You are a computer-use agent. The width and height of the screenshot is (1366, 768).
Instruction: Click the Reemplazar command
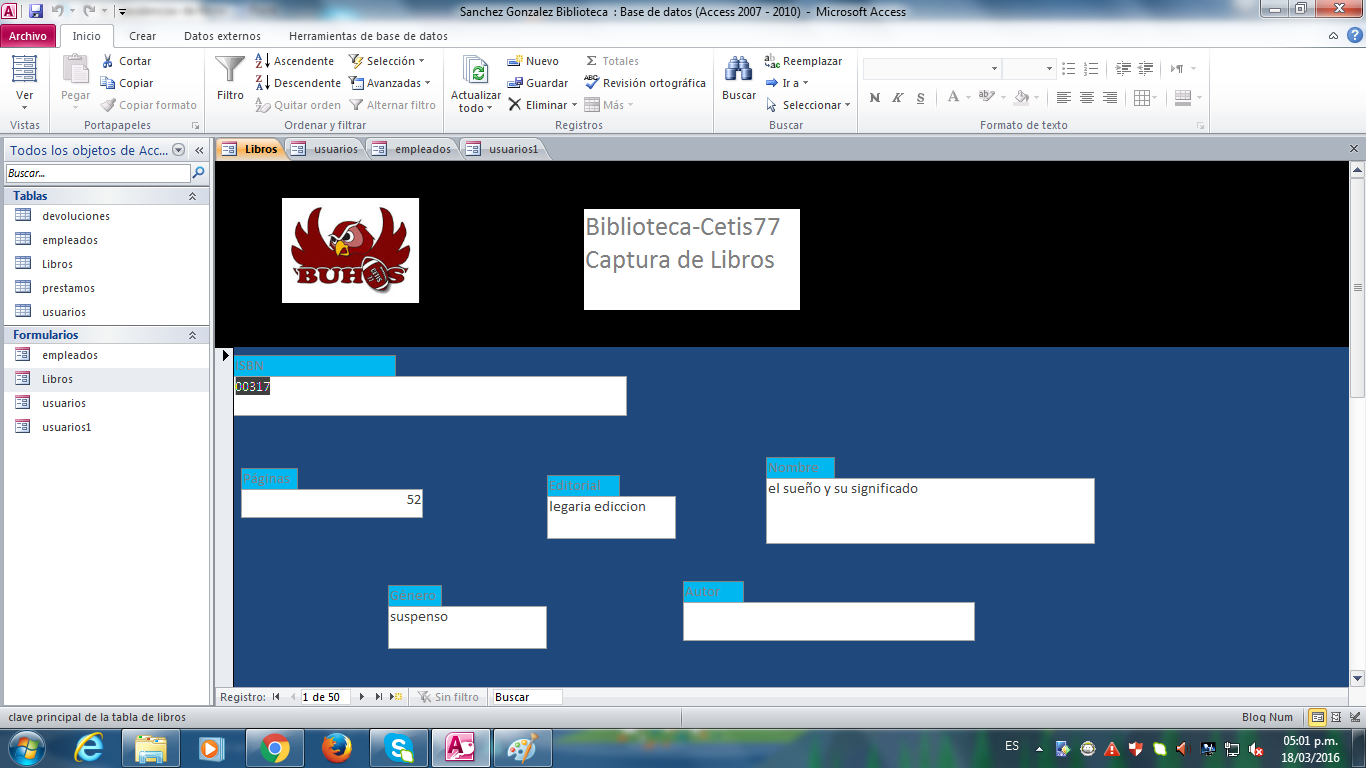coord(804,61)
